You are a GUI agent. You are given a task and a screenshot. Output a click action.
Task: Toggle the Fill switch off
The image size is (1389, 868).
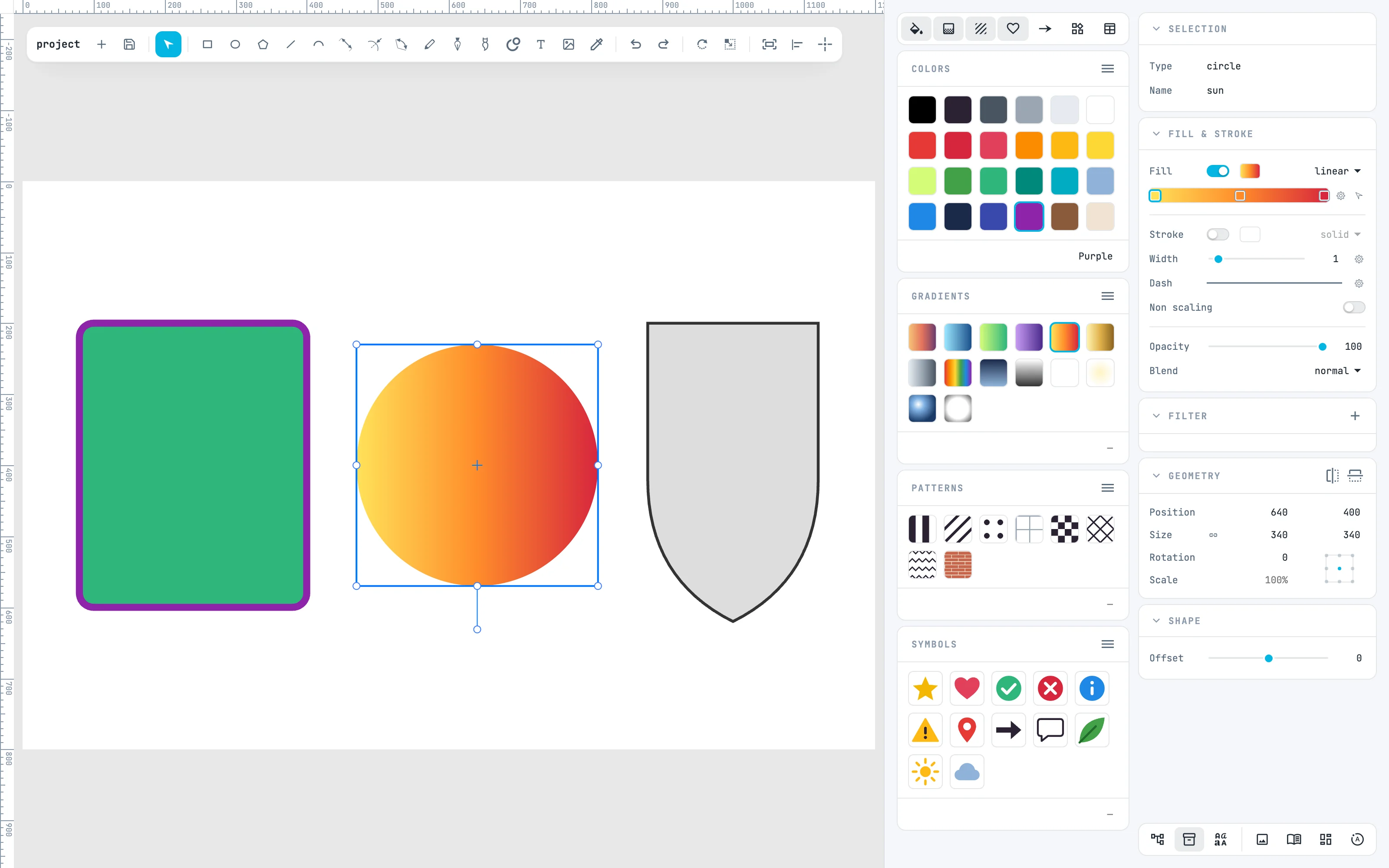tap(1218, 171)
